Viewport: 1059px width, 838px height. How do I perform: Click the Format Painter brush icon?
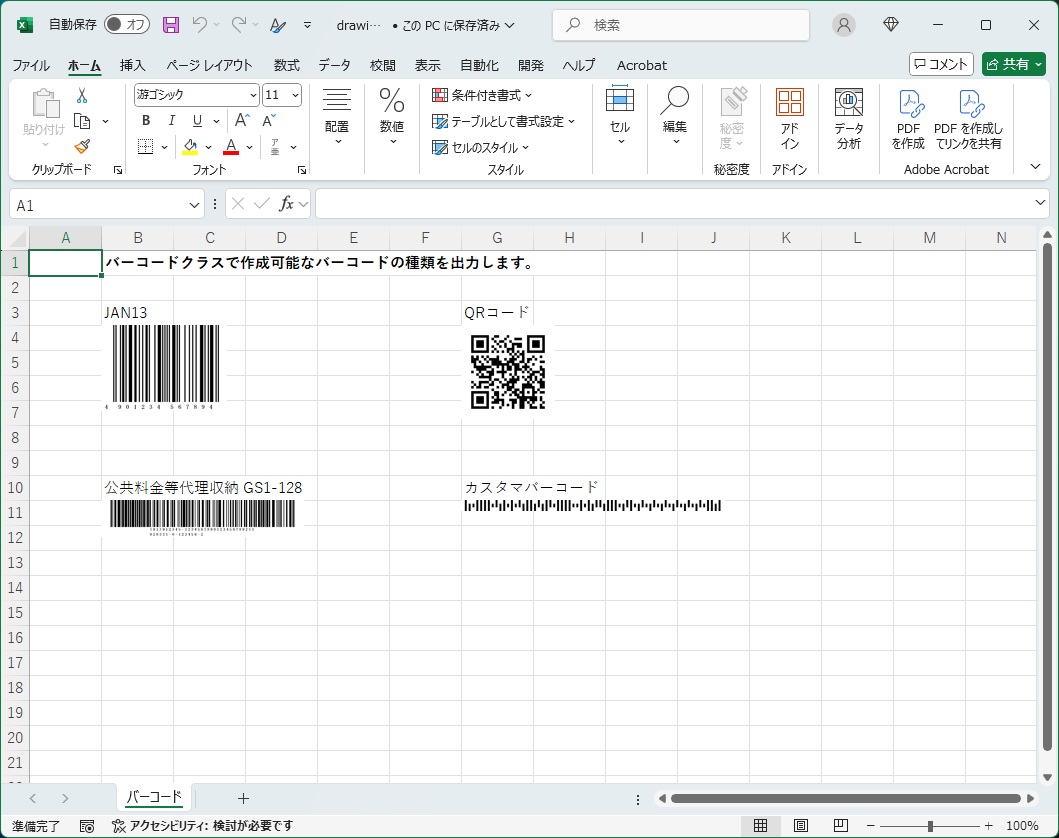(82, 147)
